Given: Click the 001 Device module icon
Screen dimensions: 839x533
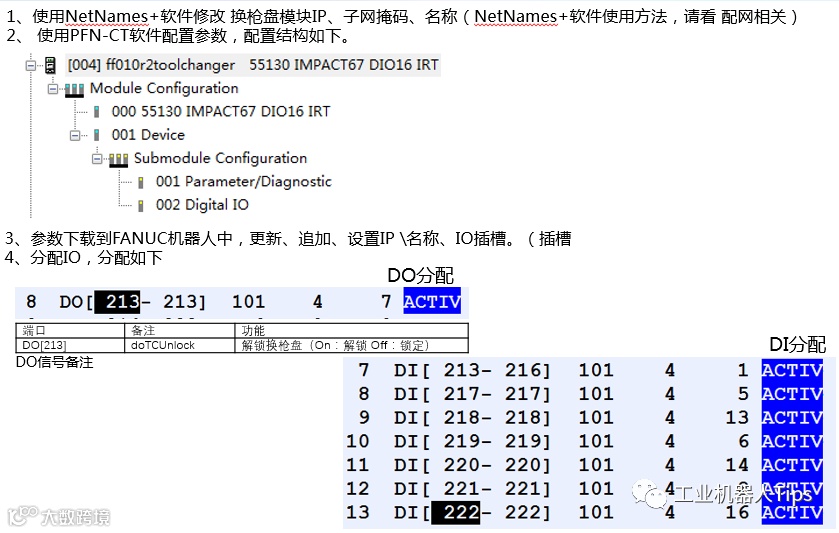Looking at the screenshot, I should coord(96,135).
